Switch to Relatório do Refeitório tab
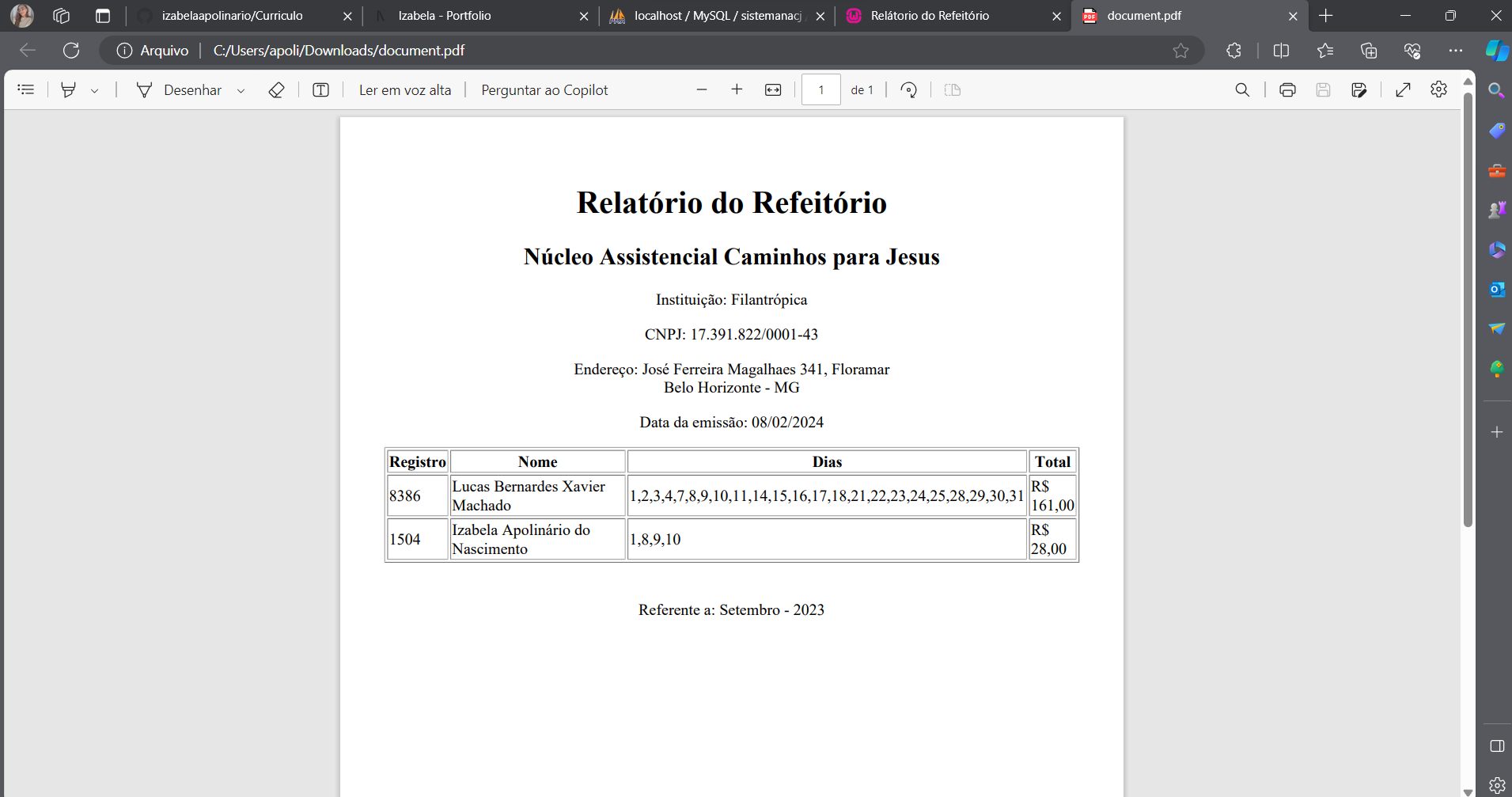 point(929,16)
